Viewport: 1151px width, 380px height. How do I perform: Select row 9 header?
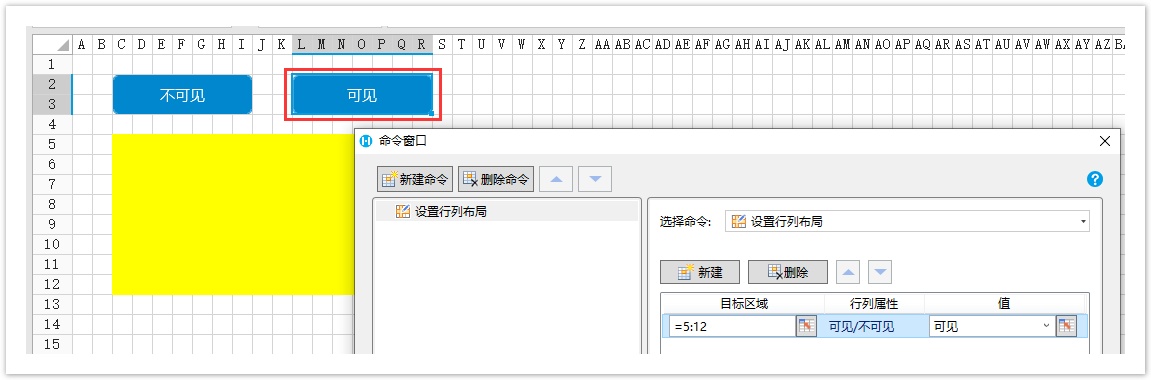(x=52, y=224)
